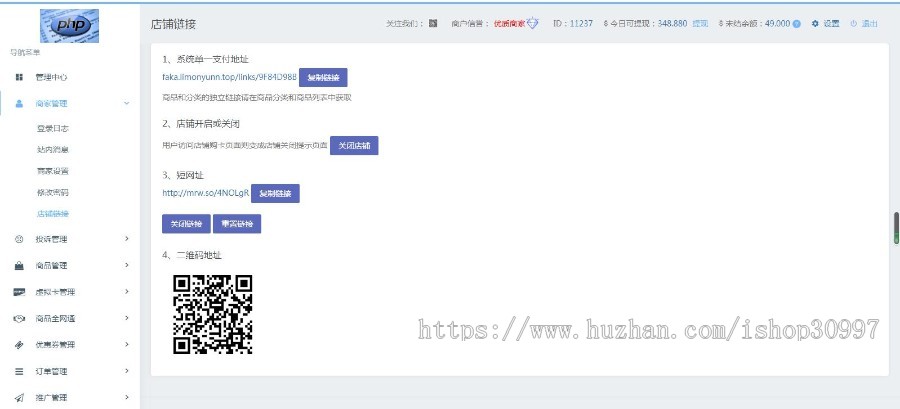Expand the 虚拟卡管理 chevron
The image size is (900, 409).
[127, 291]
